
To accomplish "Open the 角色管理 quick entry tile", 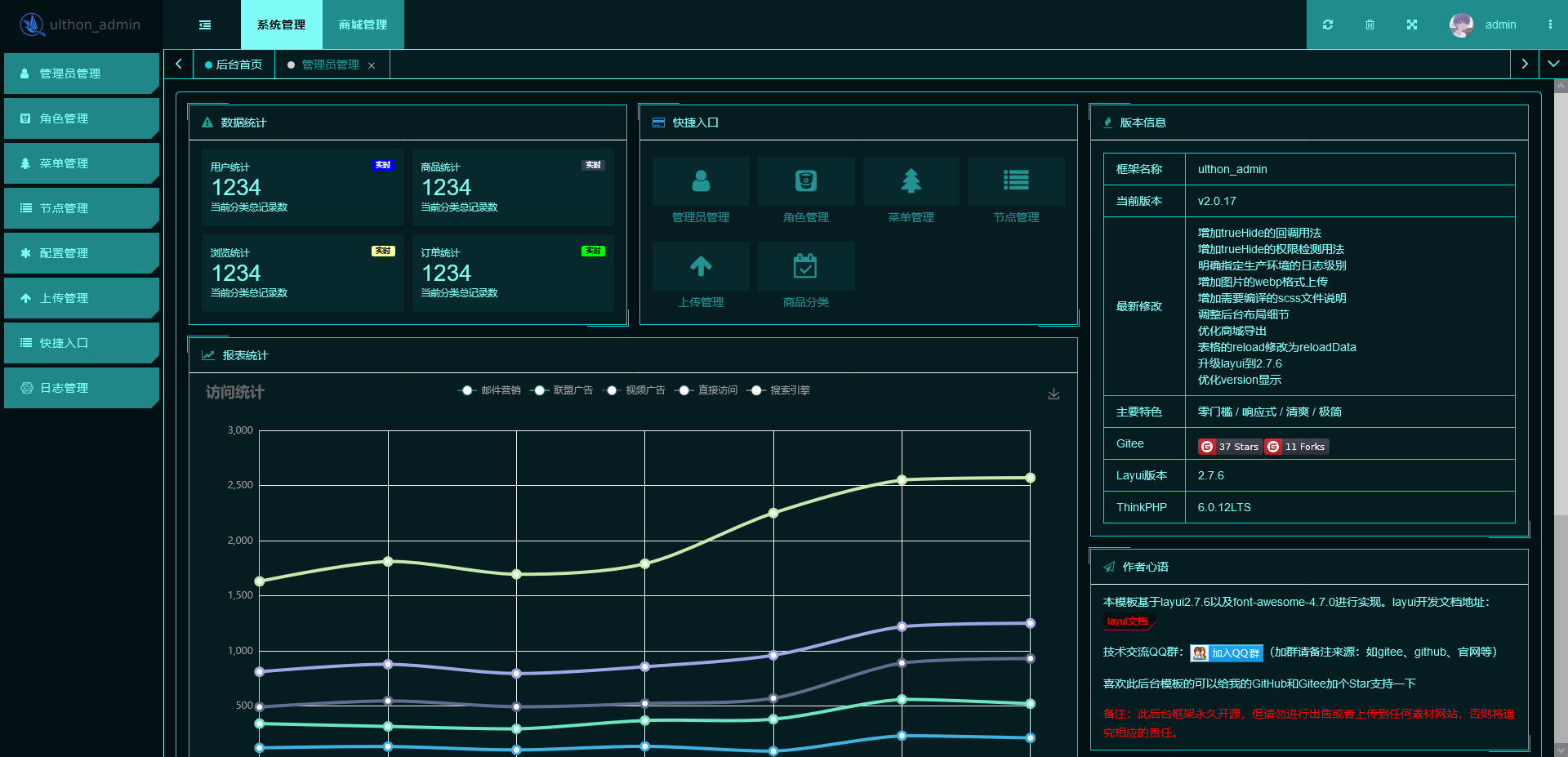I will [806, 190].
